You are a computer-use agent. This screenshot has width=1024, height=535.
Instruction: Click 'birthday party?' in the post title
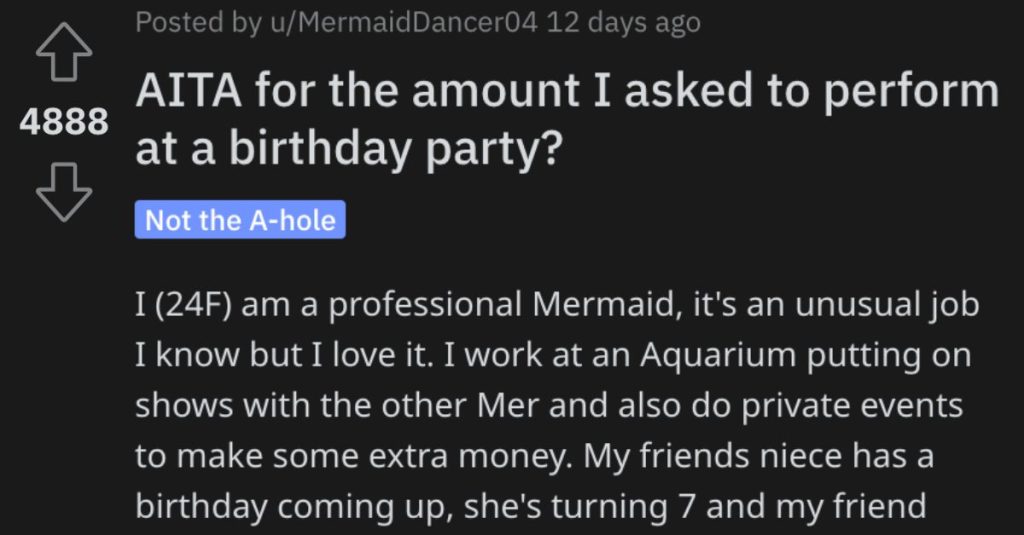coord(396,150)
